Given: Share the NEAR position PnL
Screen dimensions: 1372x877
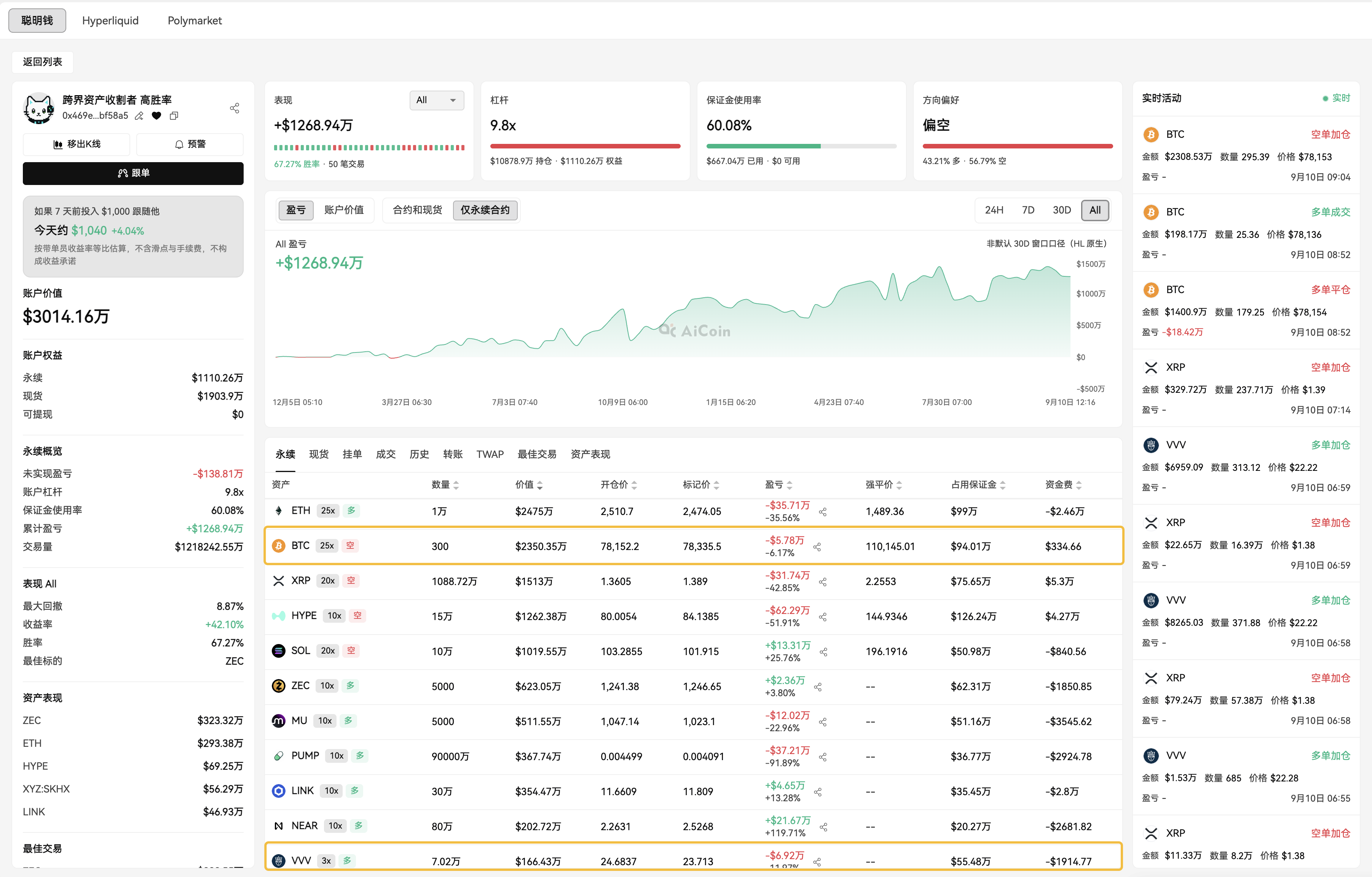Looking at the screenshot, I should coord(823,826).
